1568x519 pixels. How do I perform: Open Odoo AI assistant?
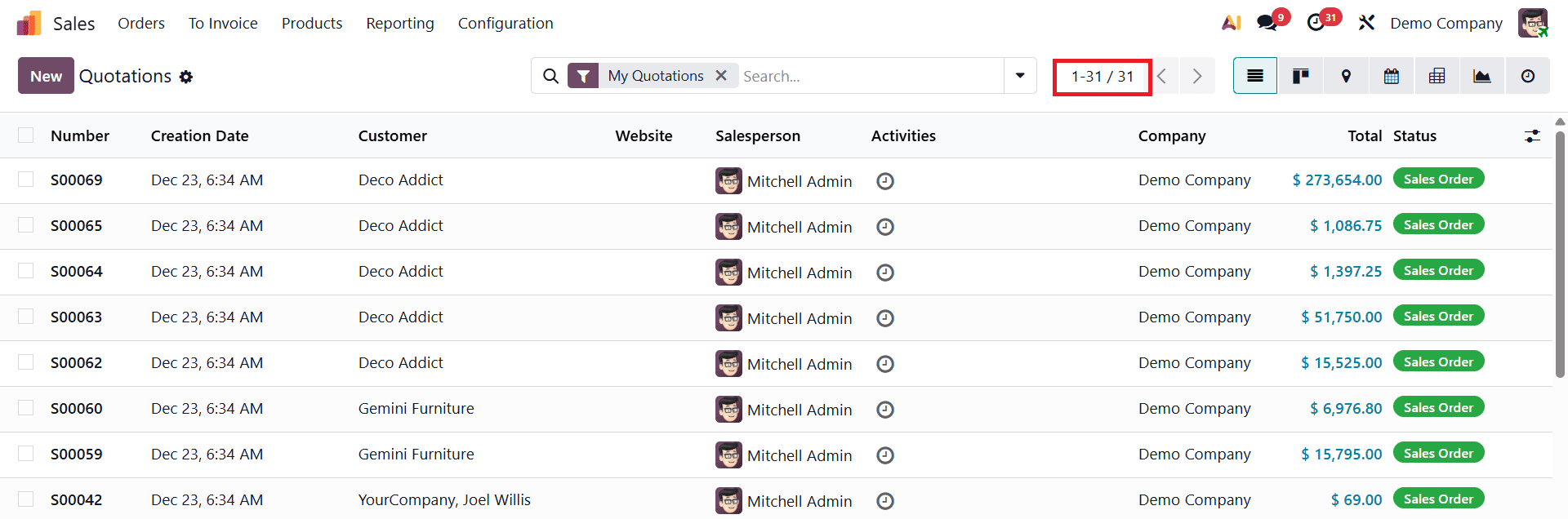click(1231, 23)
